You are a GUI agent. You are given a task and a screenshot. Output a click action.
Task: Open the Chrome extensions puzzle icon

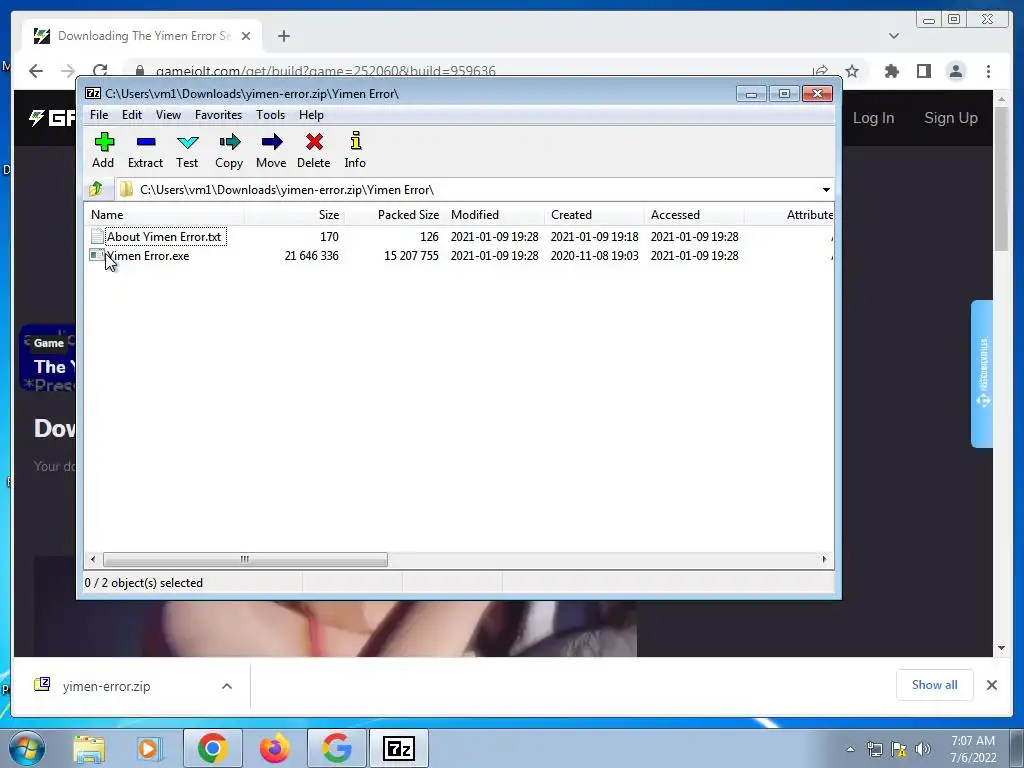(891, 71)
